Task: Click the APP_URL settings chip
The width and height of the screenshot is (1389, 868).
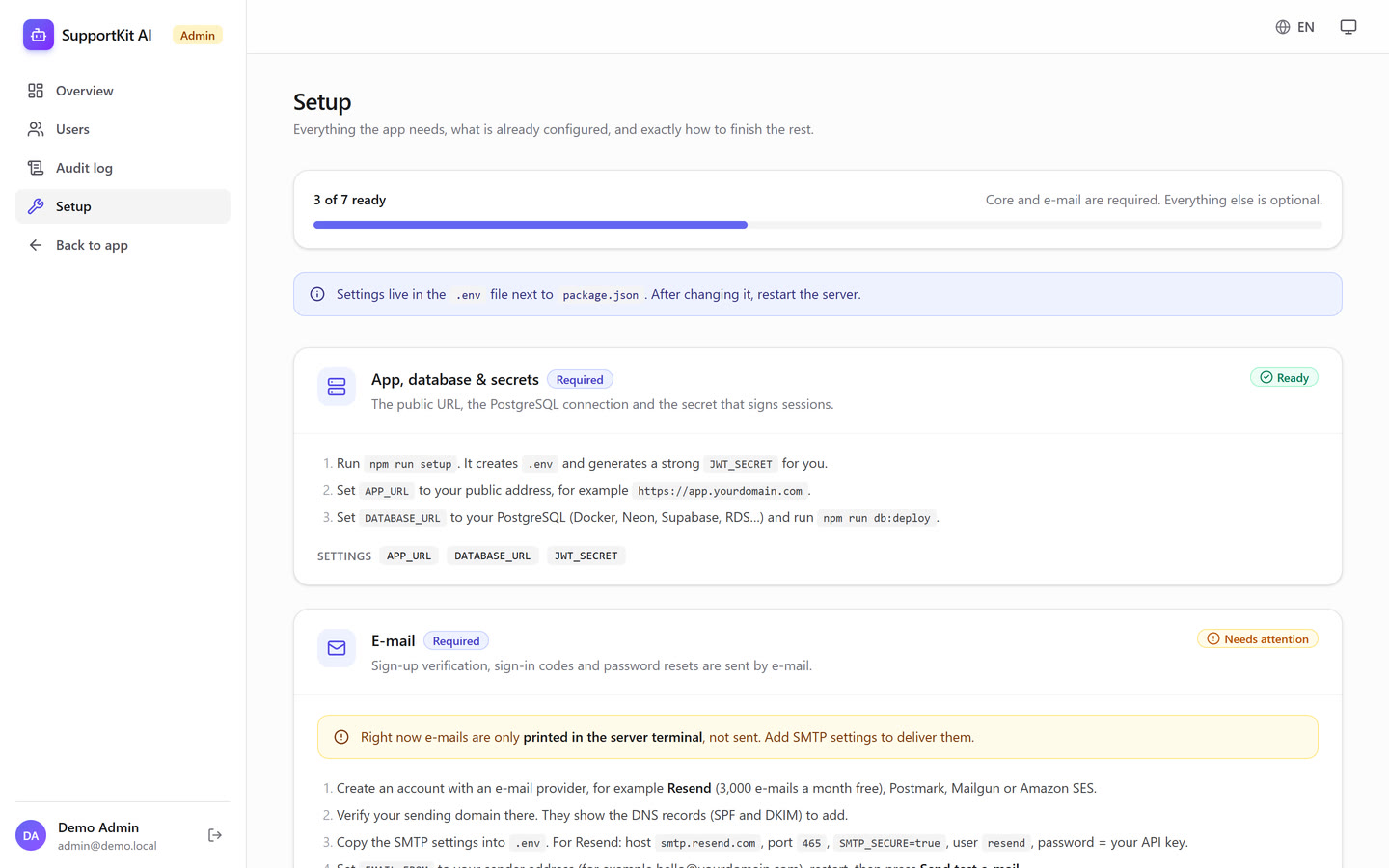Action: click(x=409, y=556)
